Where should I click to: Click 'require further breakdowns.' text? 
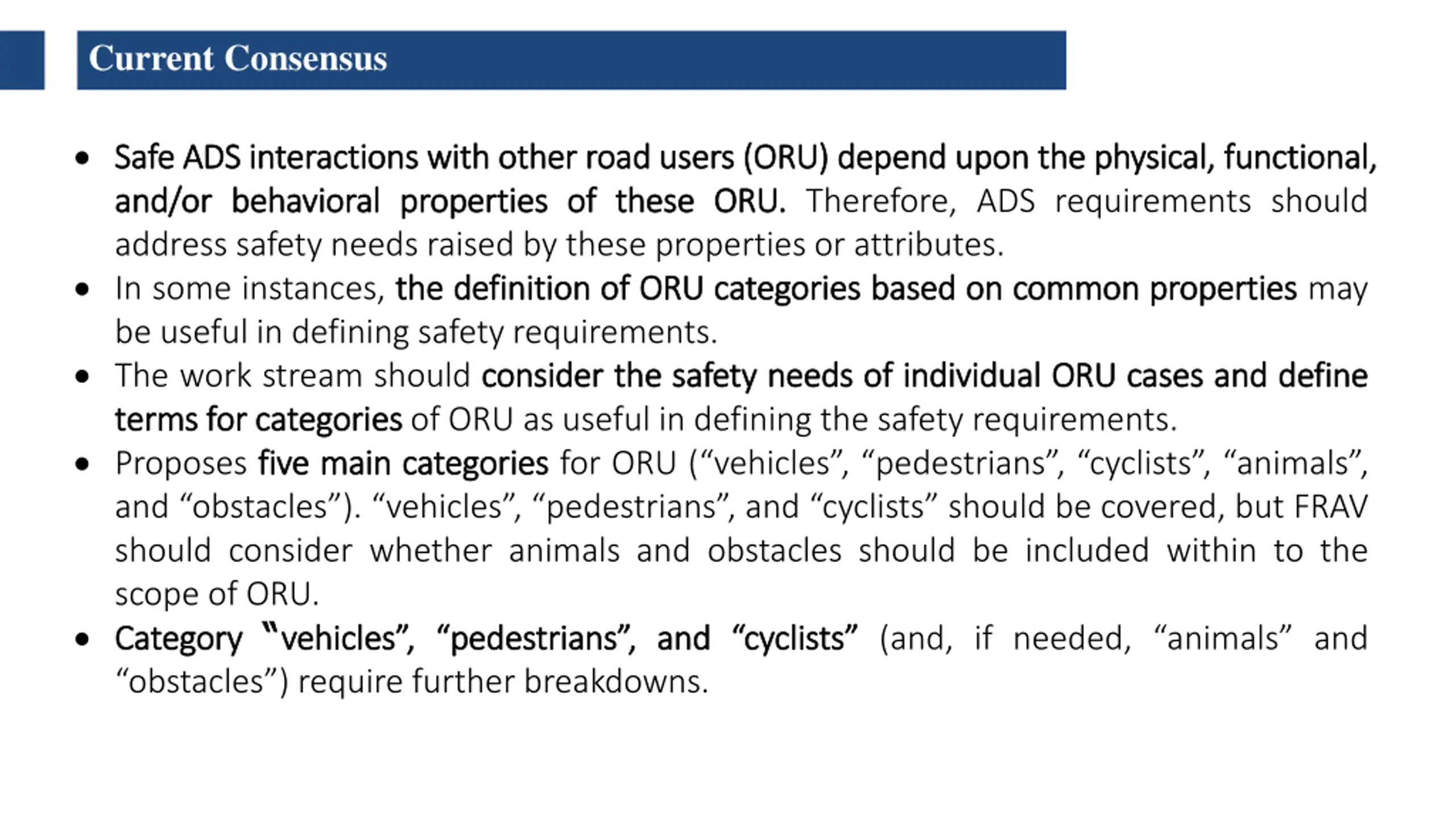click(x=503, y=682)
